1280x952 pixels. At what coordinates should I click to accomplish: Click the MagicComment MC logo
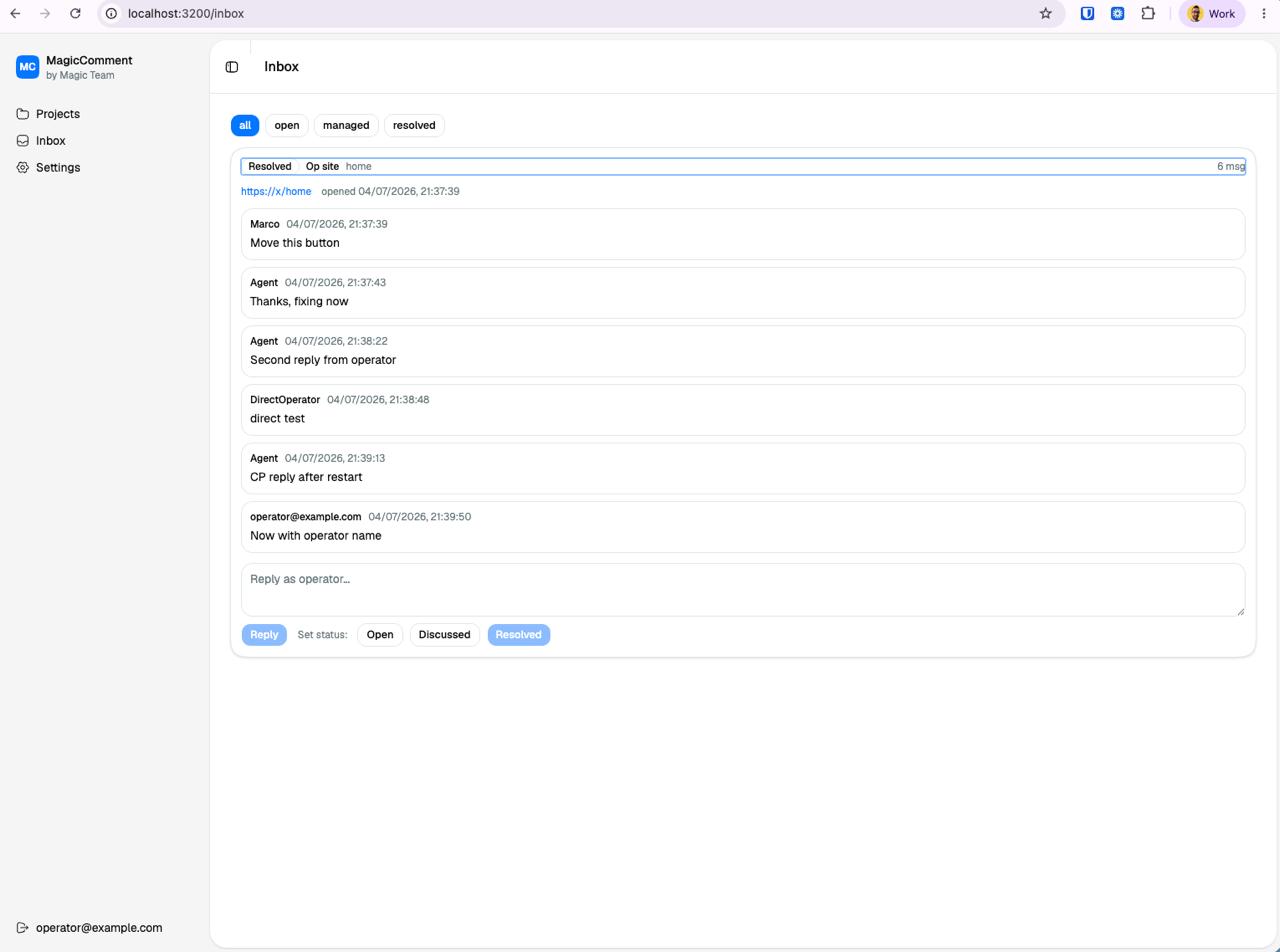27,67
